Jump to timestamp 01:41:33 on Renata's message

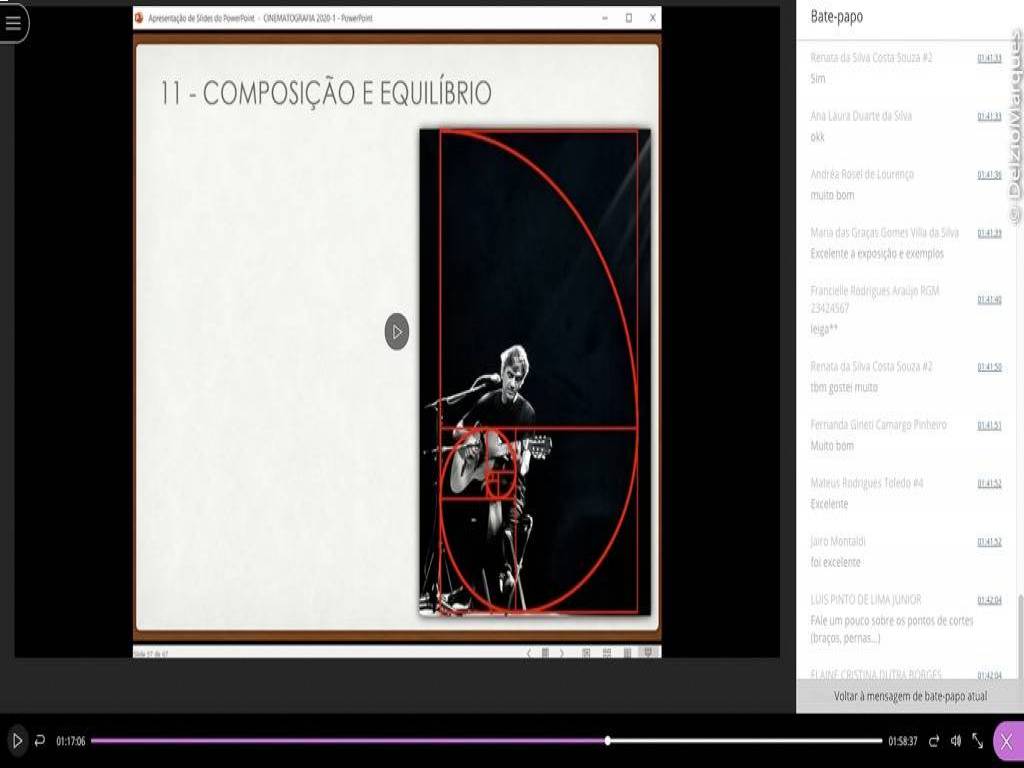coord(989,58)
